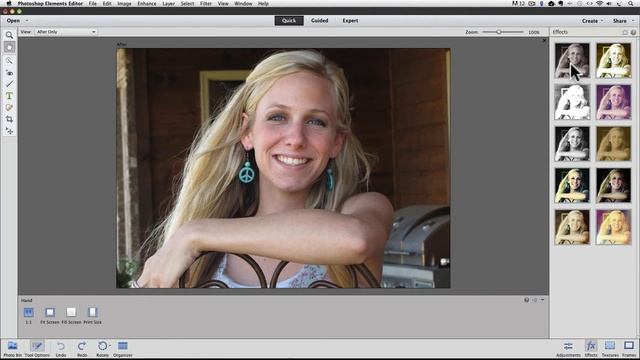
Task: Select the Zoom tool in the toolbox
Action: 9,36
